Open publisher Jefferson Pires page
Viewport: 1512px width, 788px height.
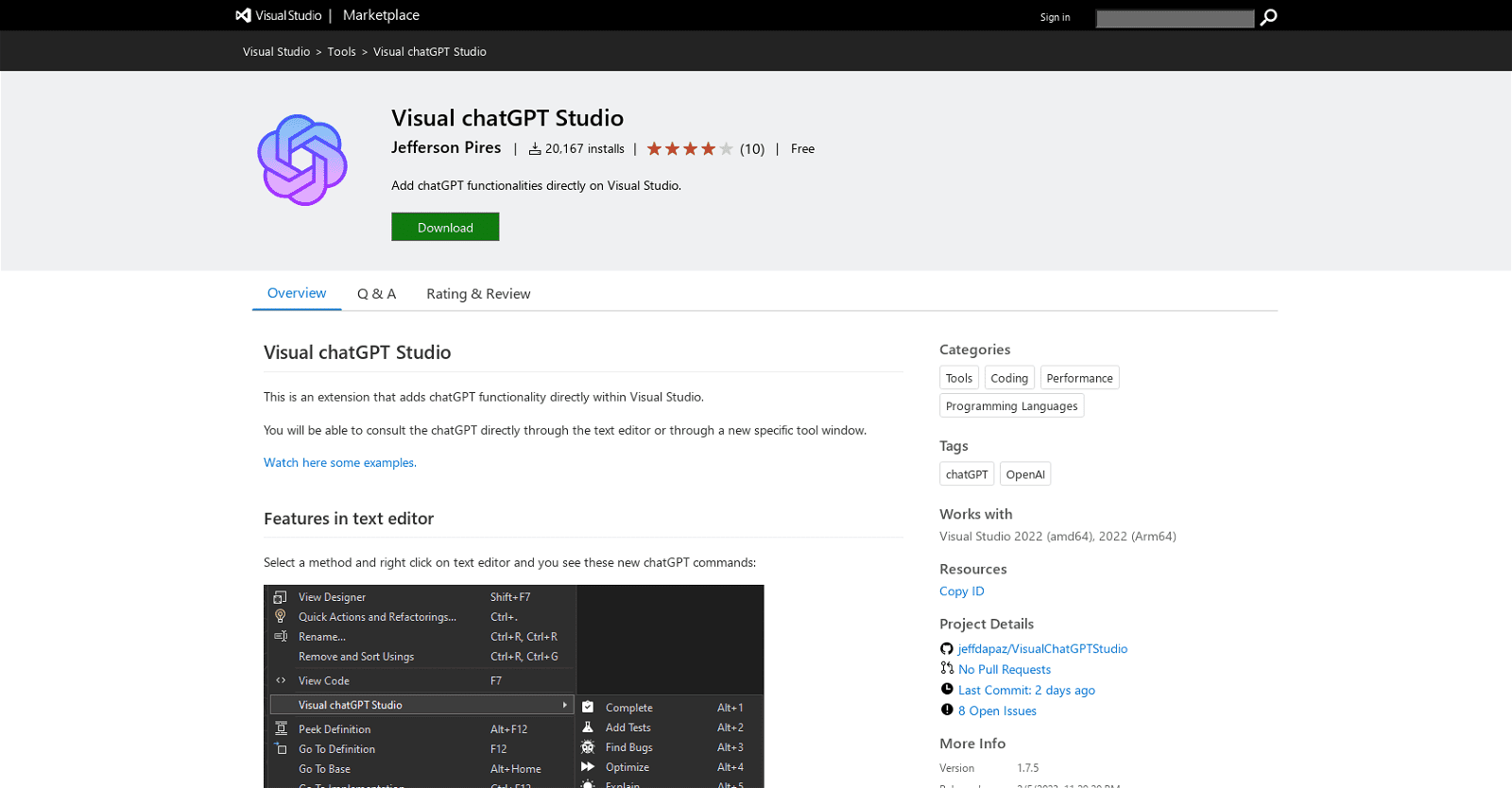tap(446, 147)
